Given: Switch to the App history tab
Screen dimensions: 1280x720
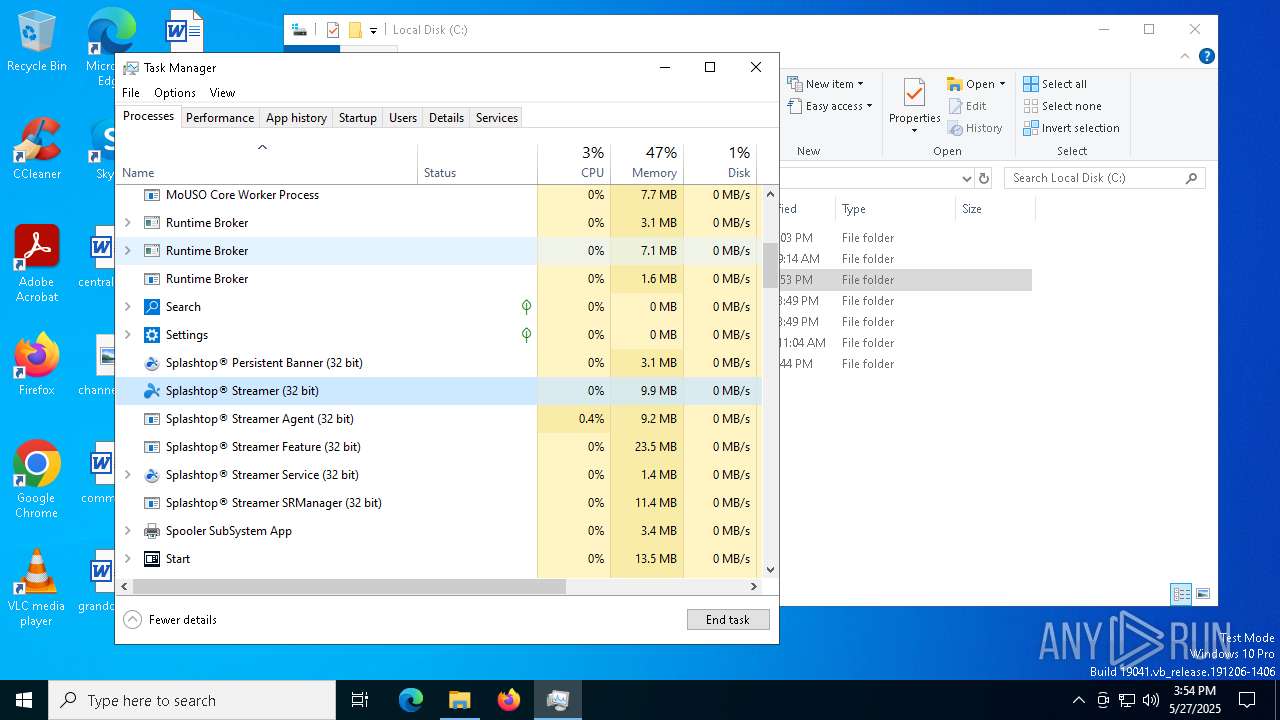Looking at the screenshot, I should pyautogui.click(x=296, y=117).
